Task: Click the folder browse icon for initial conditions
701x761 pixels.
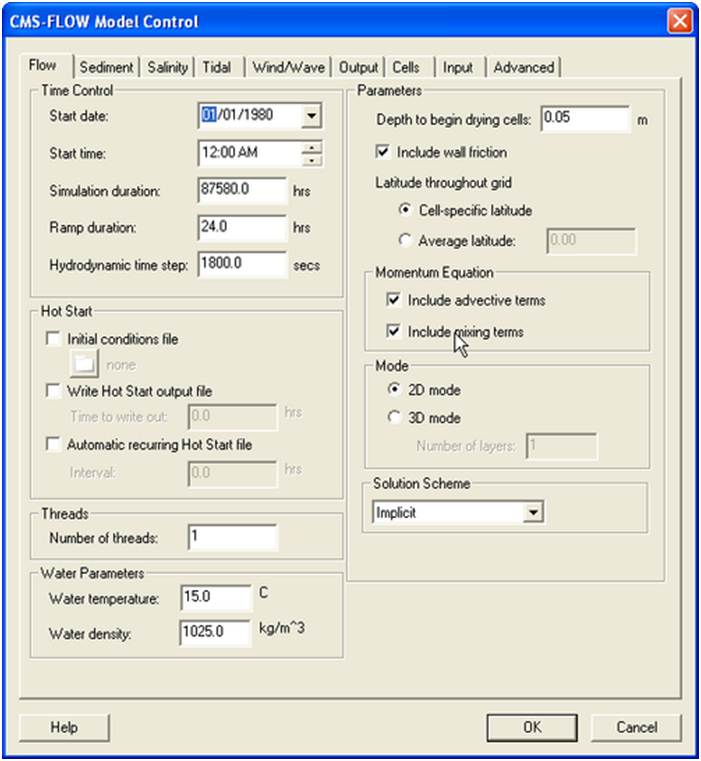Action: [x=84, y=363]
